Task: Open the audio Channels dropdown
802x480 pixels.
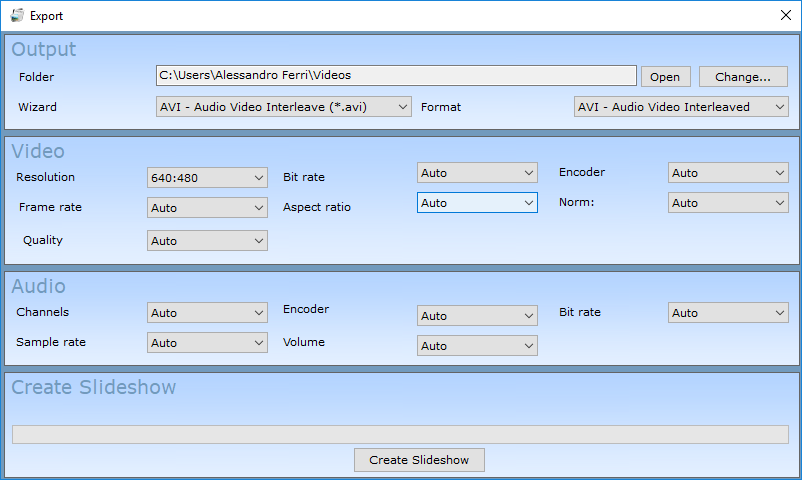Action: click(207, 313)
